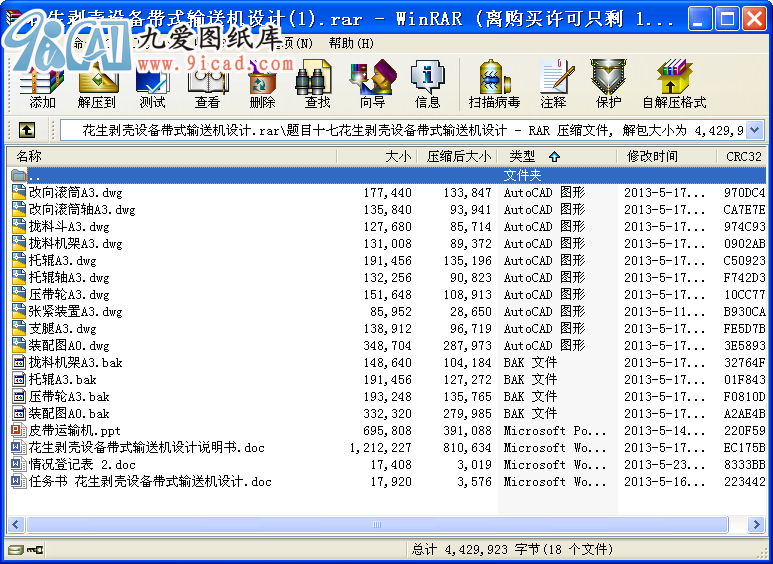Click CRC32 value B930CA

(744, 312)
